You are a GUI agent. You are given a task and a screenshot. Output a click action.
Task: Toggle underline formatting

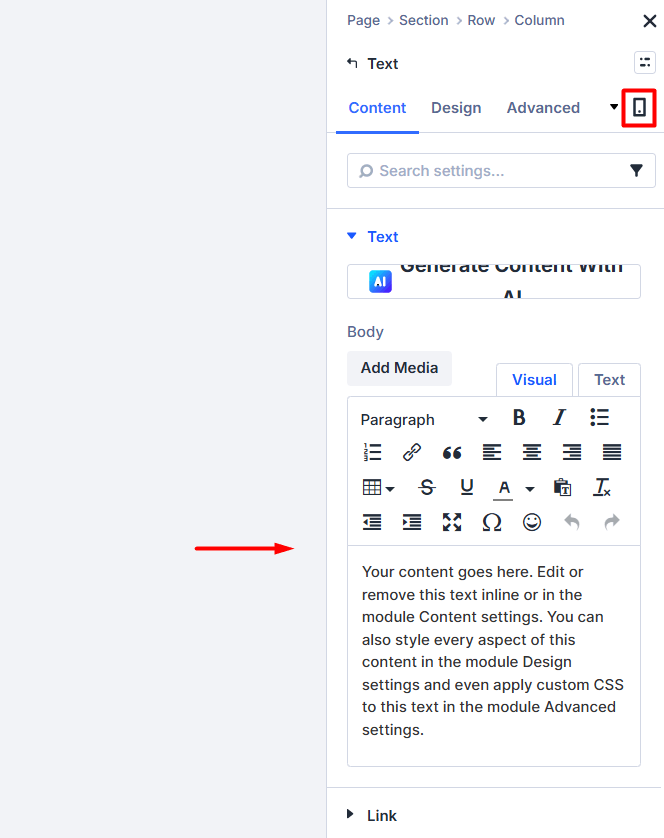pyautogui.click(x=467, y=487)
